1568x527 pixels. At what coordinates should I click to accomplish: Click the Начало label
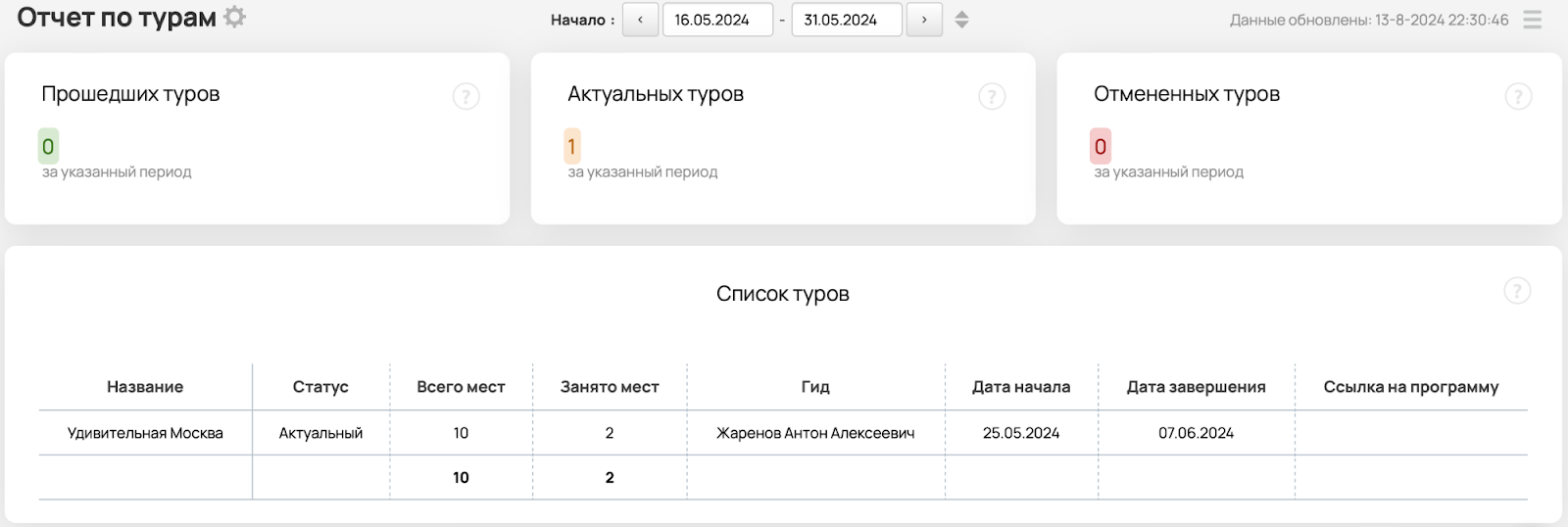tap(582, 20)
